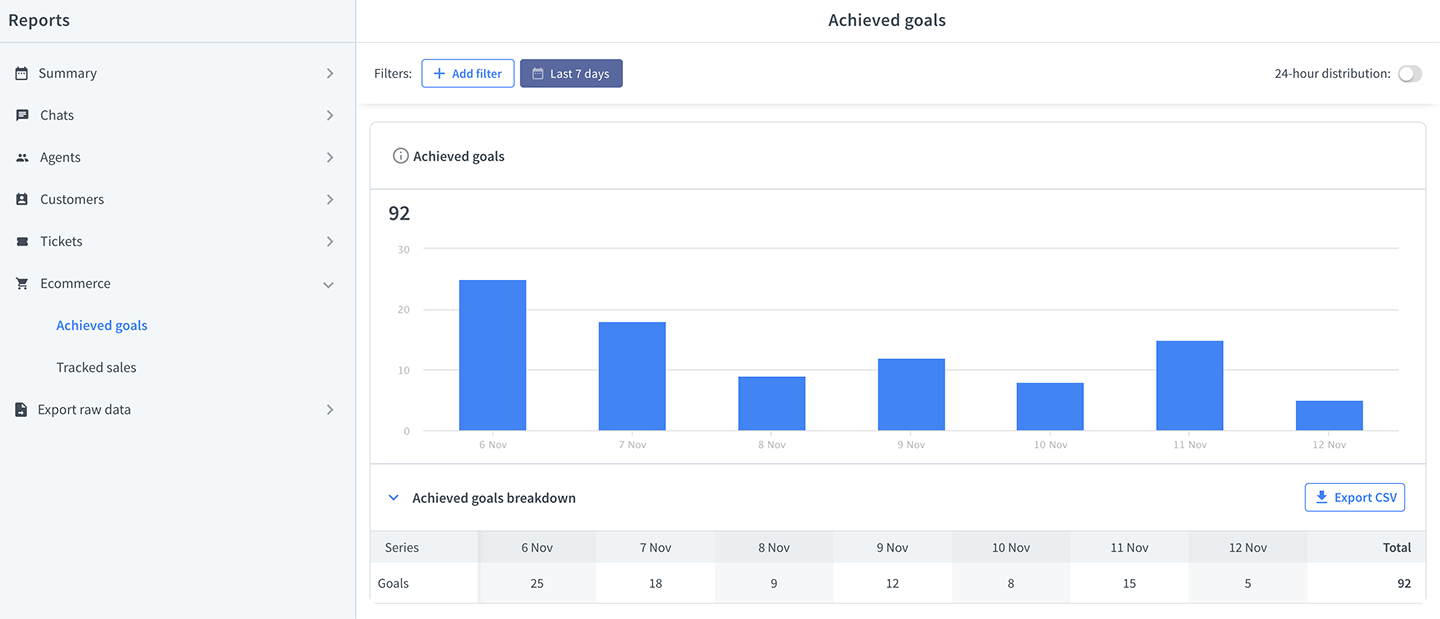The width and height of the screenshot is (1440, 619).
Task: Click the 9 Nov bar in chart
Action: point(911,395)
